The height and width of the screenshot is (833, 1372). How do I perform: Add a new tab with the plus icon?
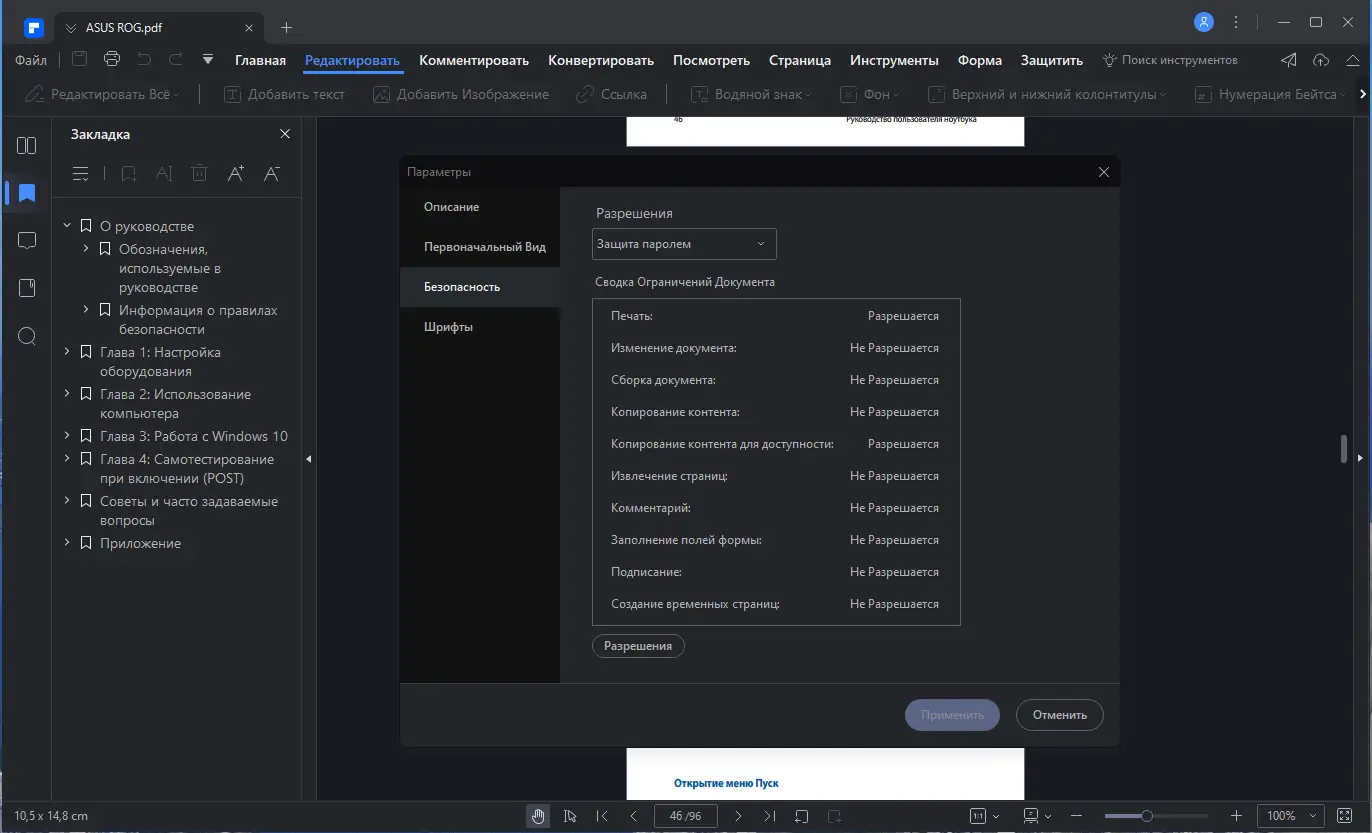tap(287, 27)
